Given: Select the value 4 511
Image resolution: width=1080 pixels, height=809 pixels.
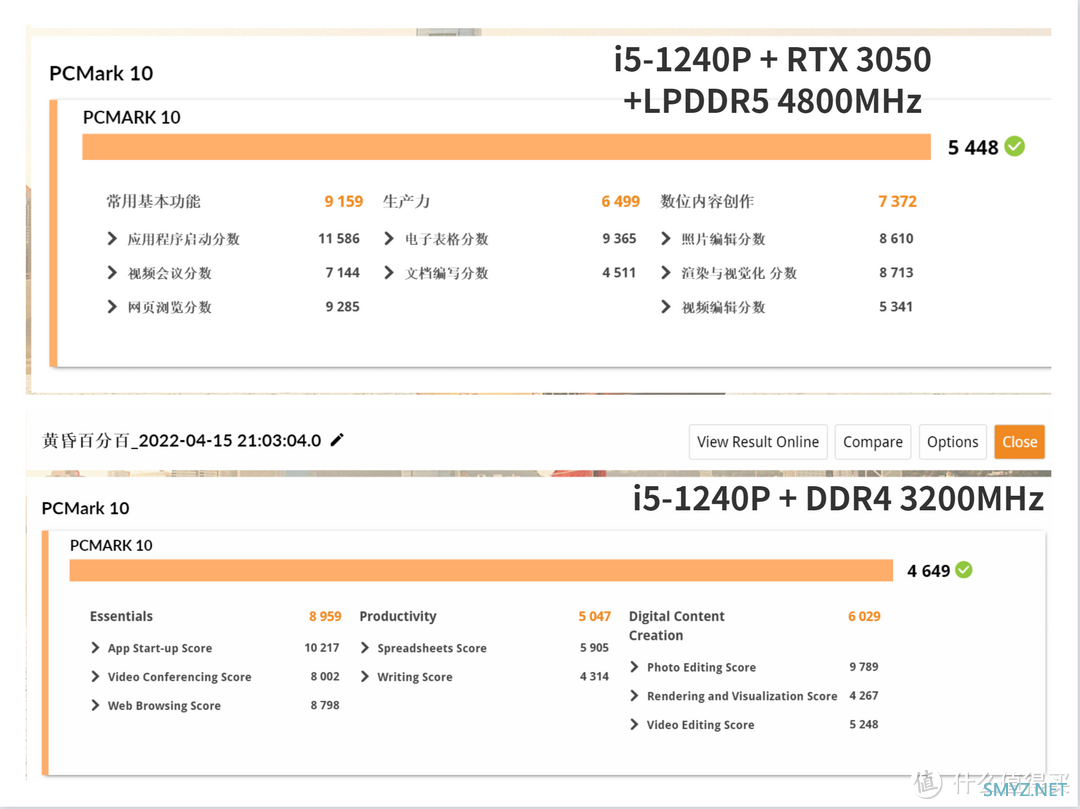Looking at the screenshot, I should [619, 273].
